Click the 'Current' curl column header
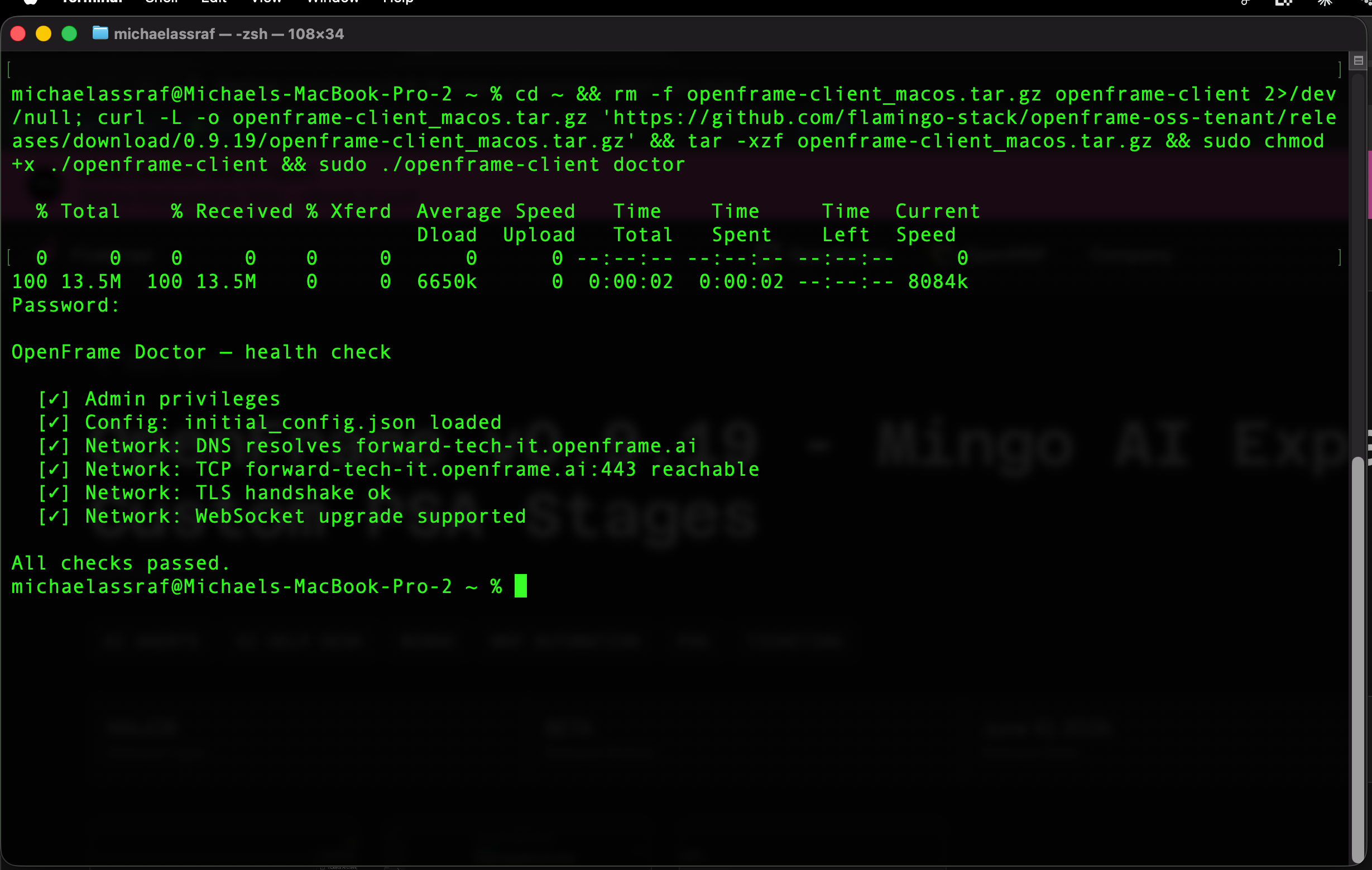 (938, 211)
